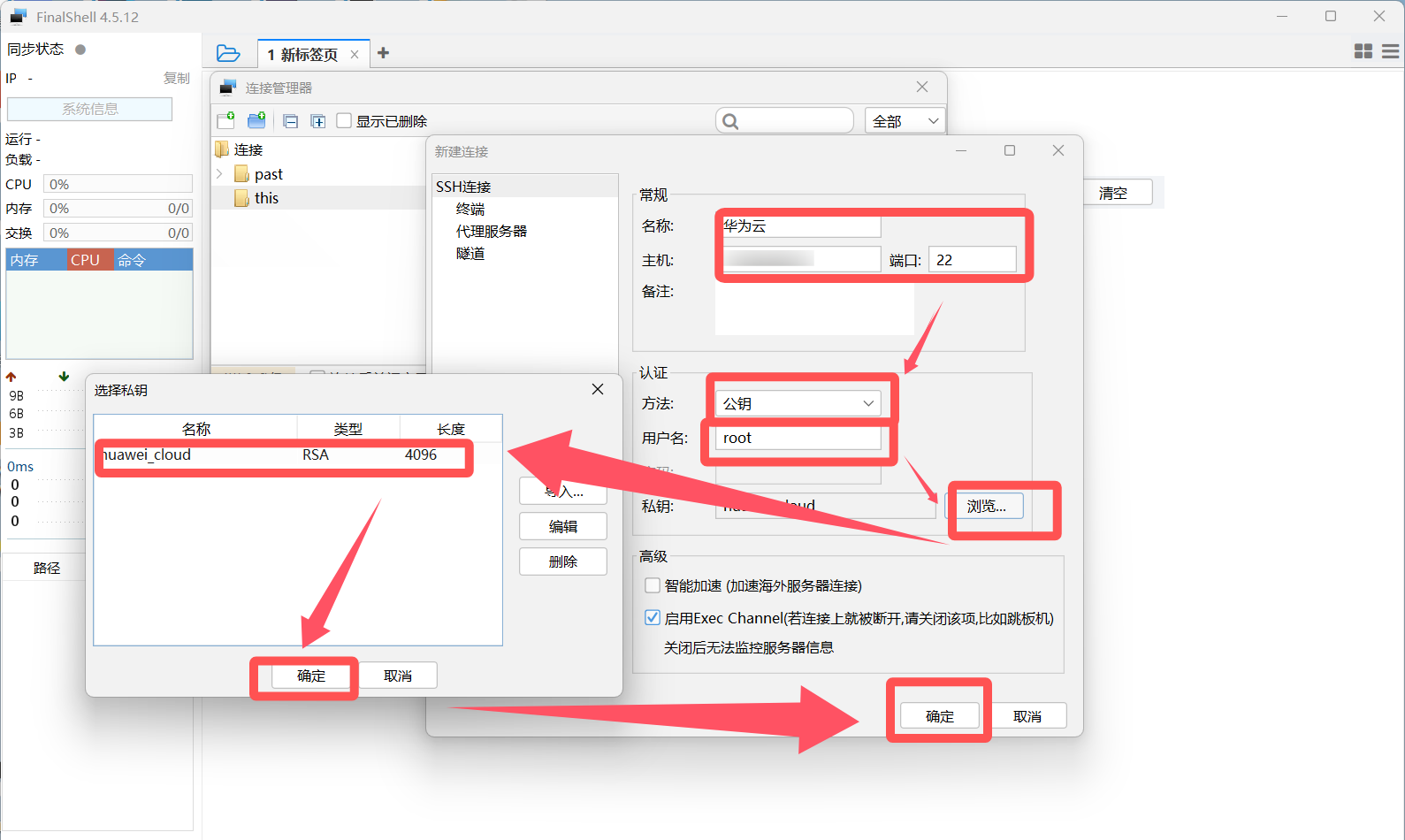
Task: Click the 交换 usage progress bar
Action: click(x=118, y=233)
